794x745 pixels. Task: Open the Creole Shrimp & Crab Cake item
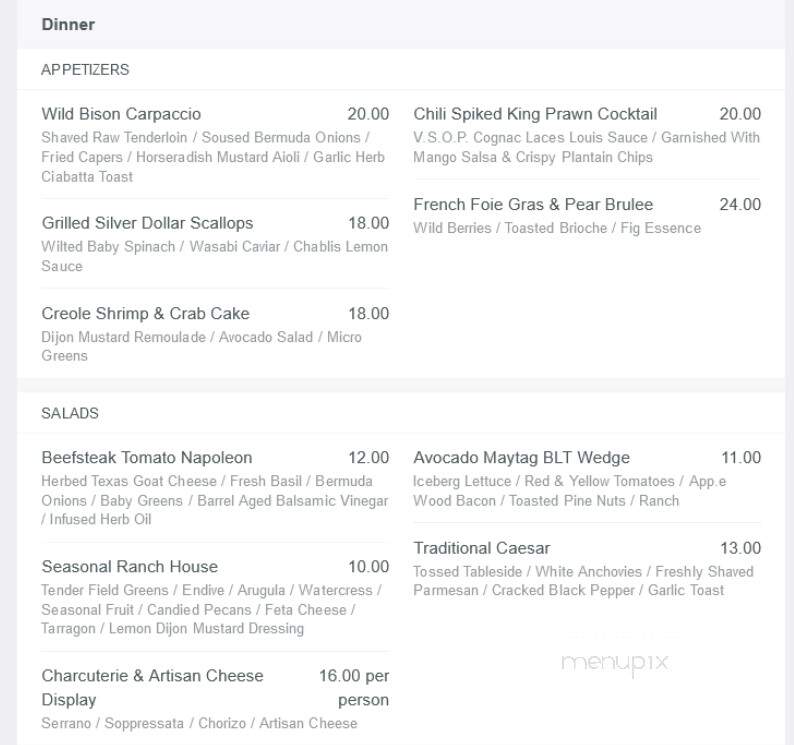(x=145, y=313)
